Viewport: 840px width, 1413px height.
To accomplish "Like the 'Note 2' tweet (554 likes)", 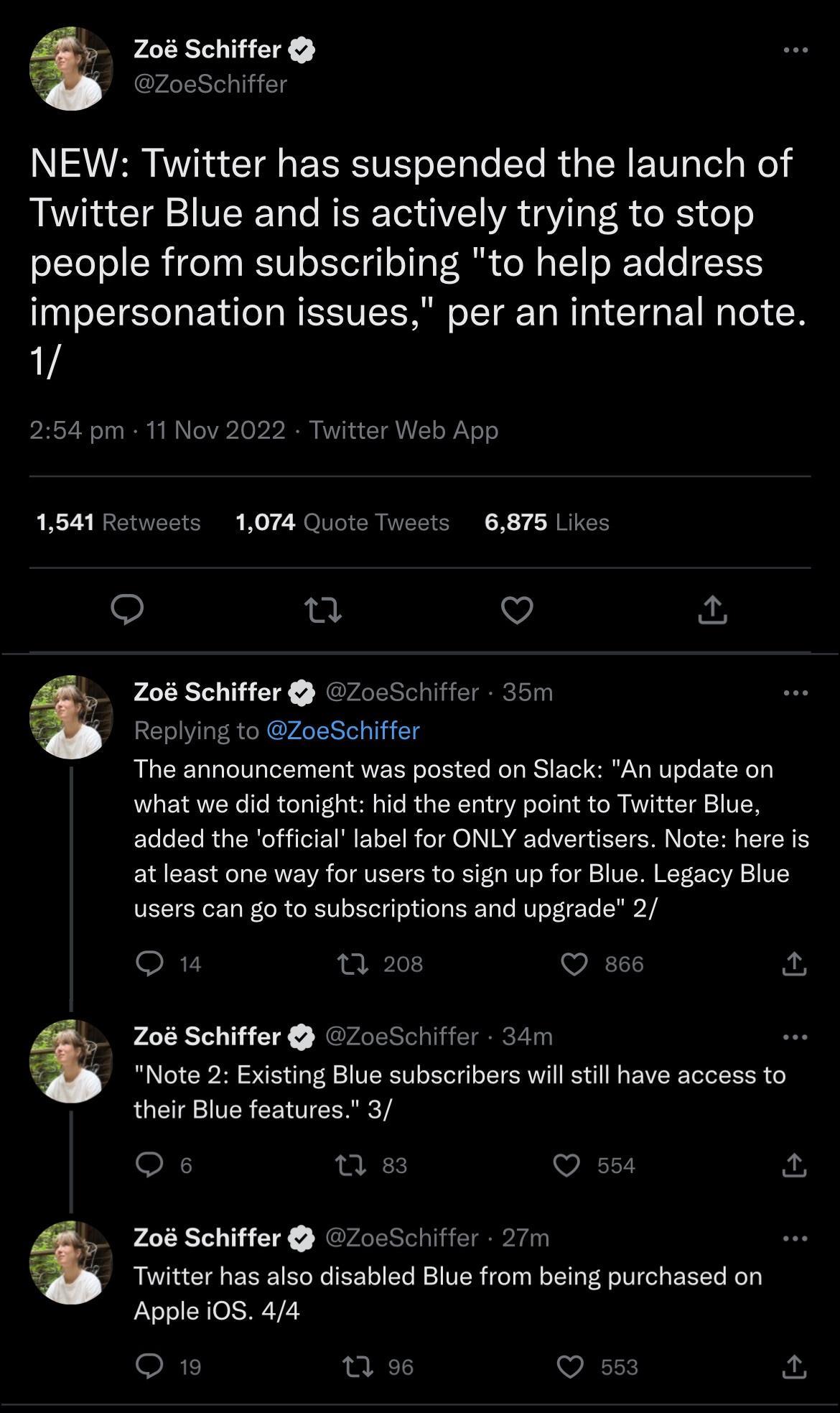I will tap(567, 1165).
